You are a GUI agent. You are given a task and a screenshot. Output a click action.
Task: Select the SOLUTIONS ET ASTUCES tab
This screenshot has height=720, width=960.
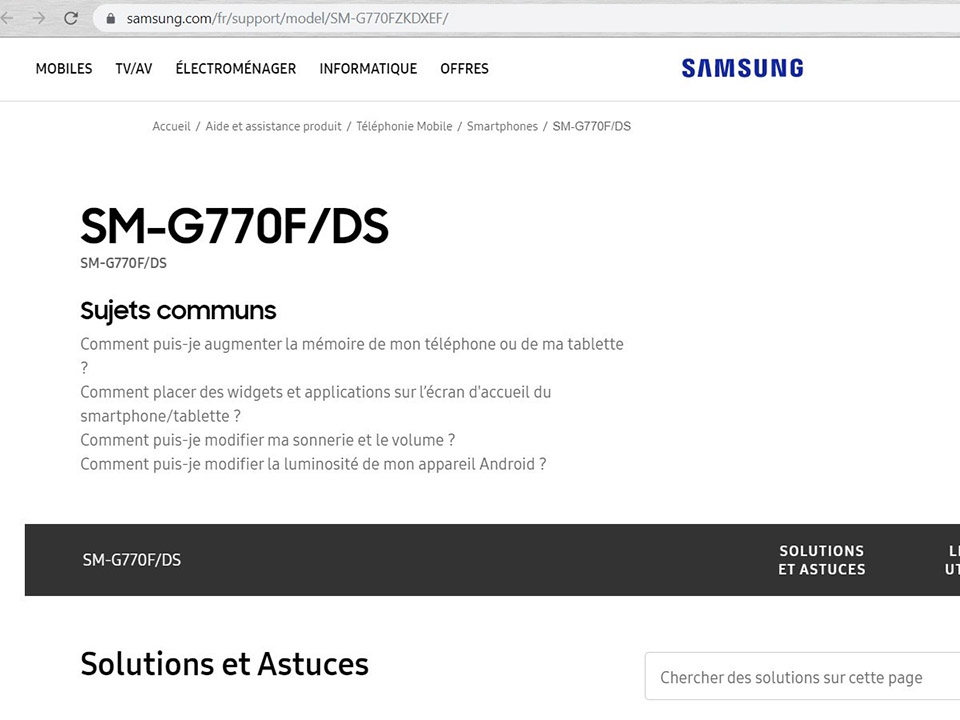pos(822,560)
